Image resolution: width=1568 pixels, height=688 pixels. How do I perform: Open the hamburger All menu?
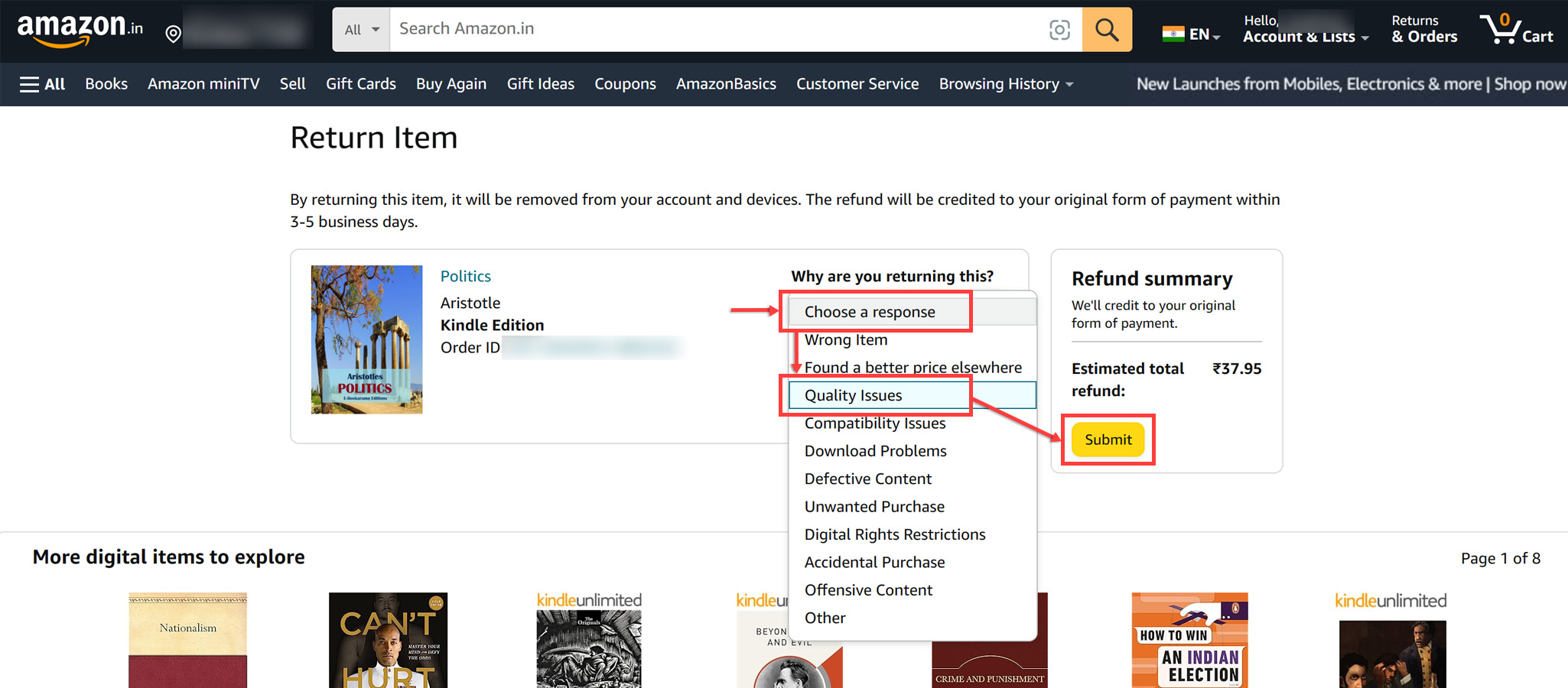(42, 84)
